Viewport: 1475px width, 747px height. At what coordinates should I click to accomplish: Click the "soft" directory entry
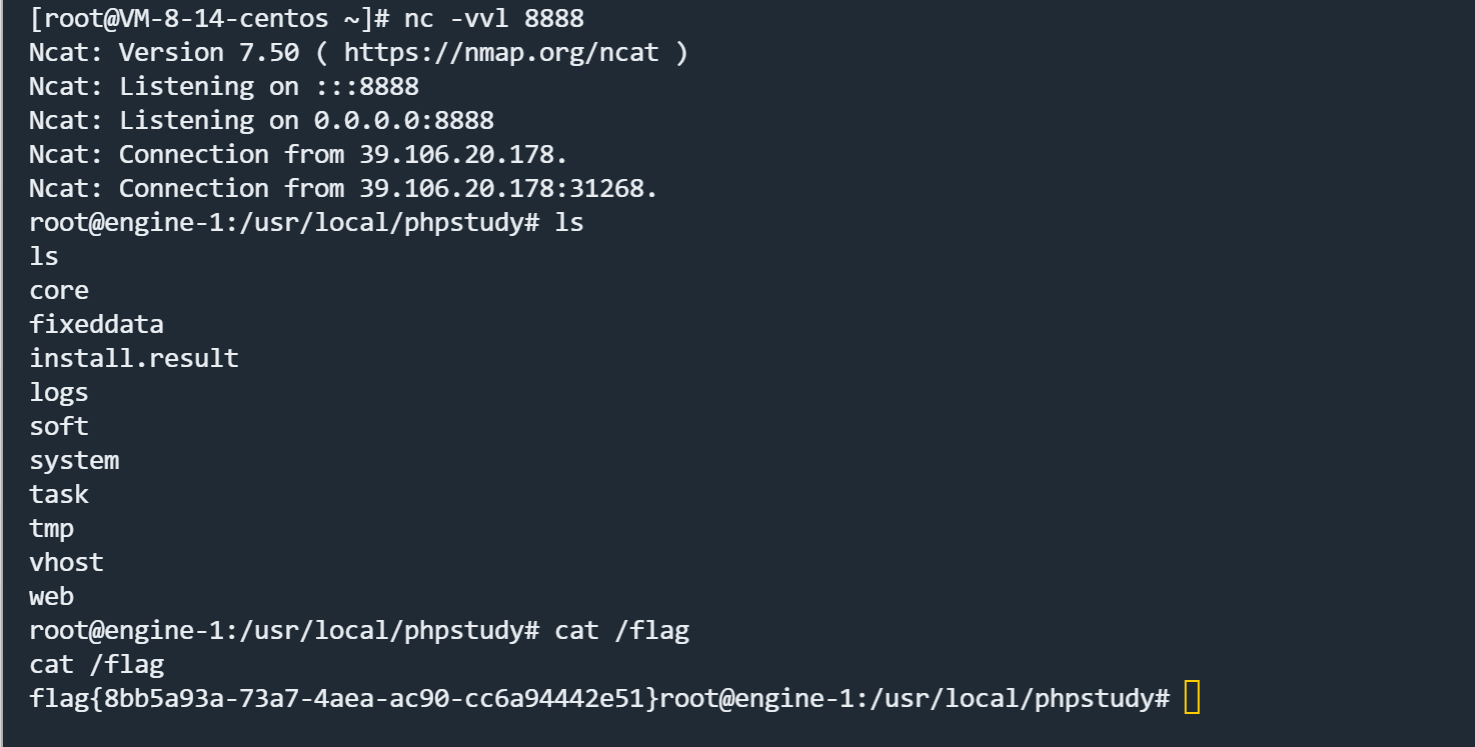coord(59,426)
